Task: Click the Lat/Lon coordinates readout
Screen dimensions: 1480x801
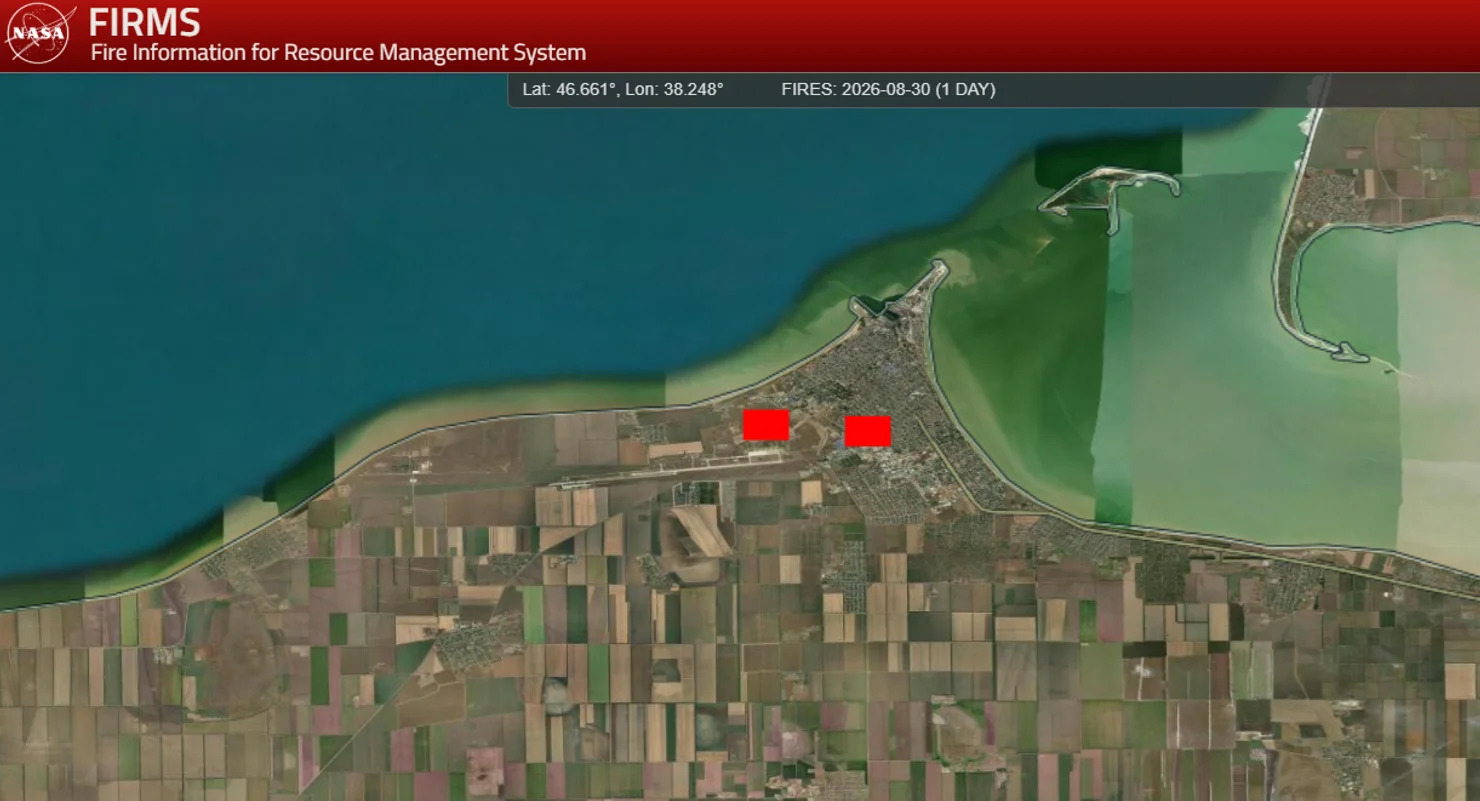Action: pos(622,89)
